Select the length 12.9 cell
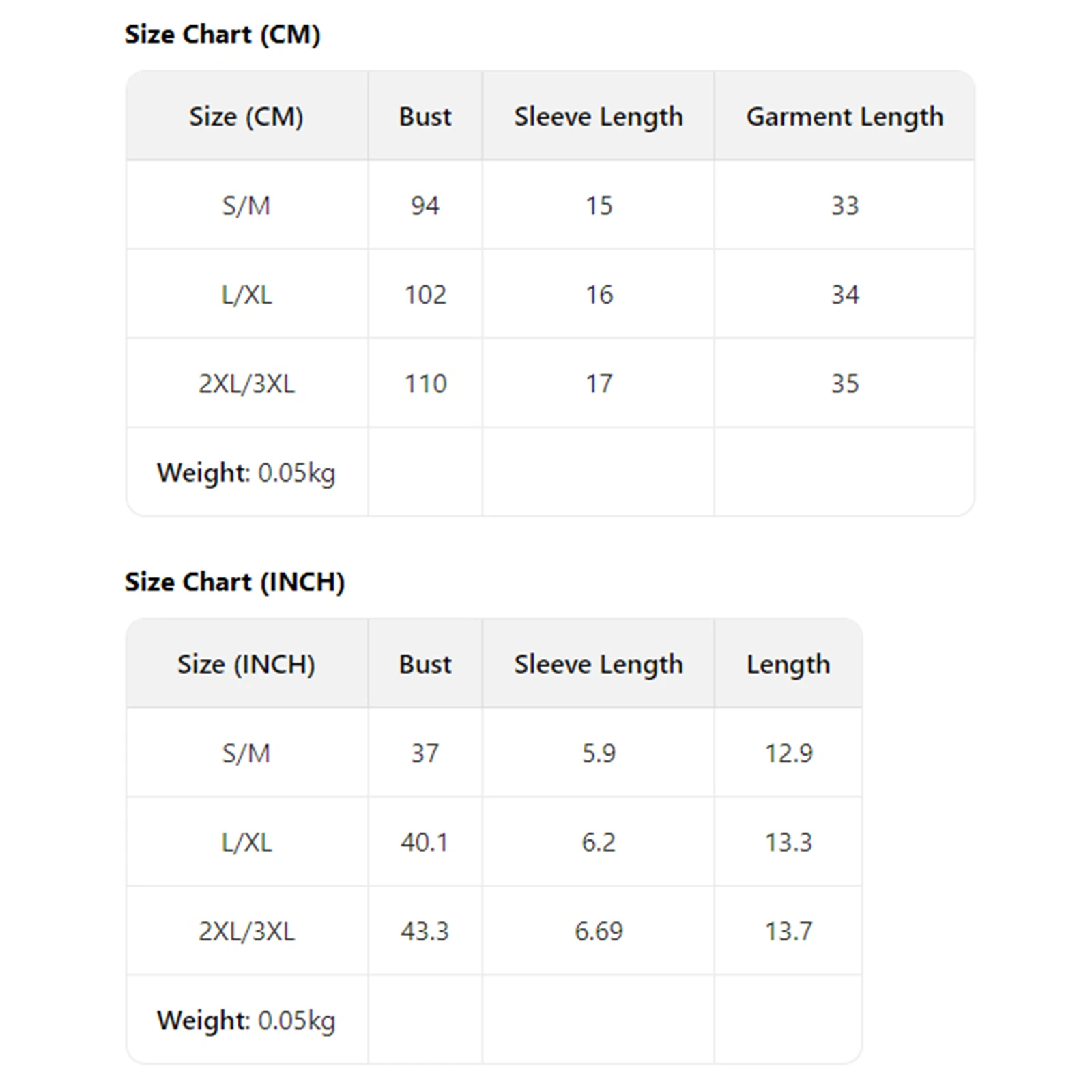Viewport: 1092px width, 1092px height. pos(788,753)
